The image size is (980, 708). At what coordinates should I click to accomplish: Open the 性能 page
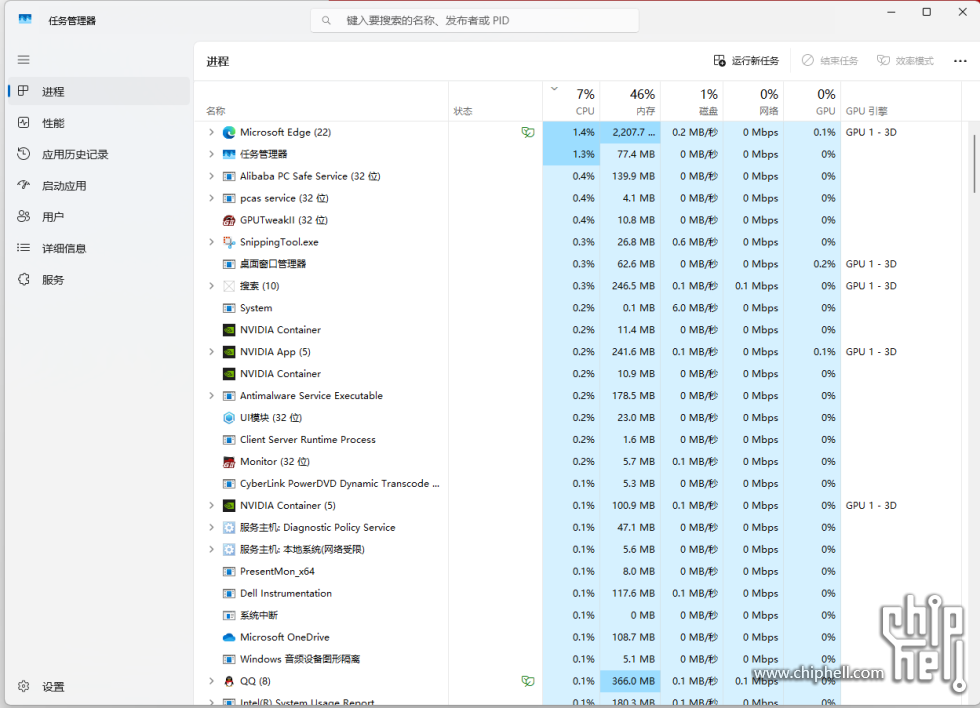tap(99, 123)
